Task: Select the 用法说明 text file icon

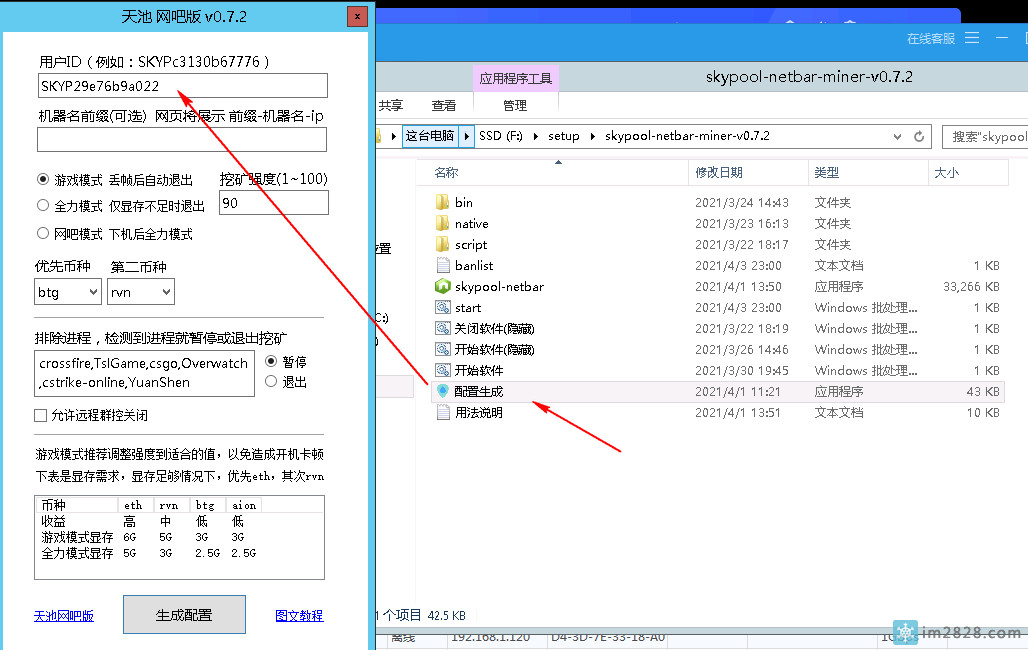Action: tap(443, 412)
